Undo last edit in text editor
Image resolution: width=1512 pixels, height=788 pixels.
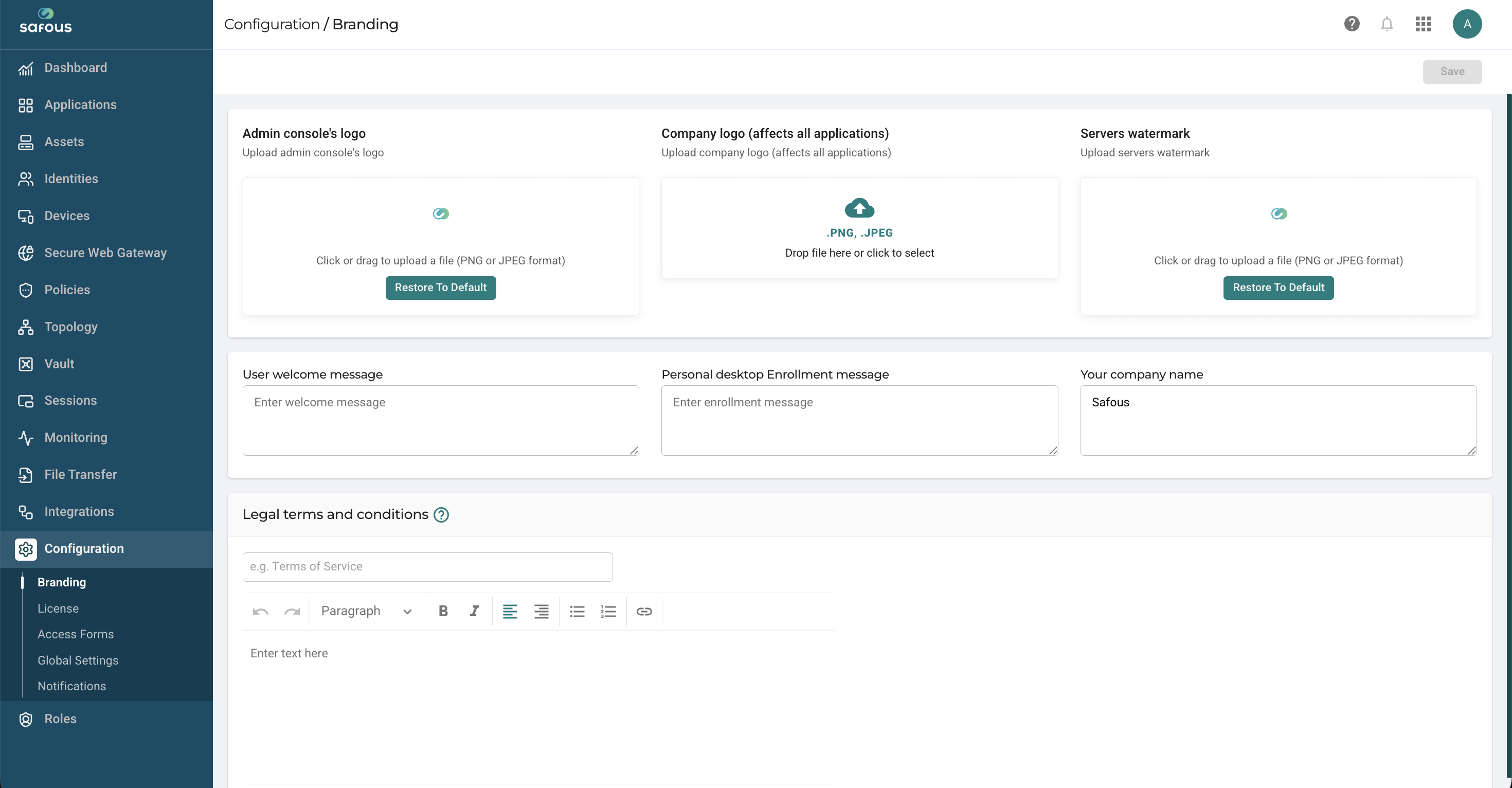pos(261,611)
